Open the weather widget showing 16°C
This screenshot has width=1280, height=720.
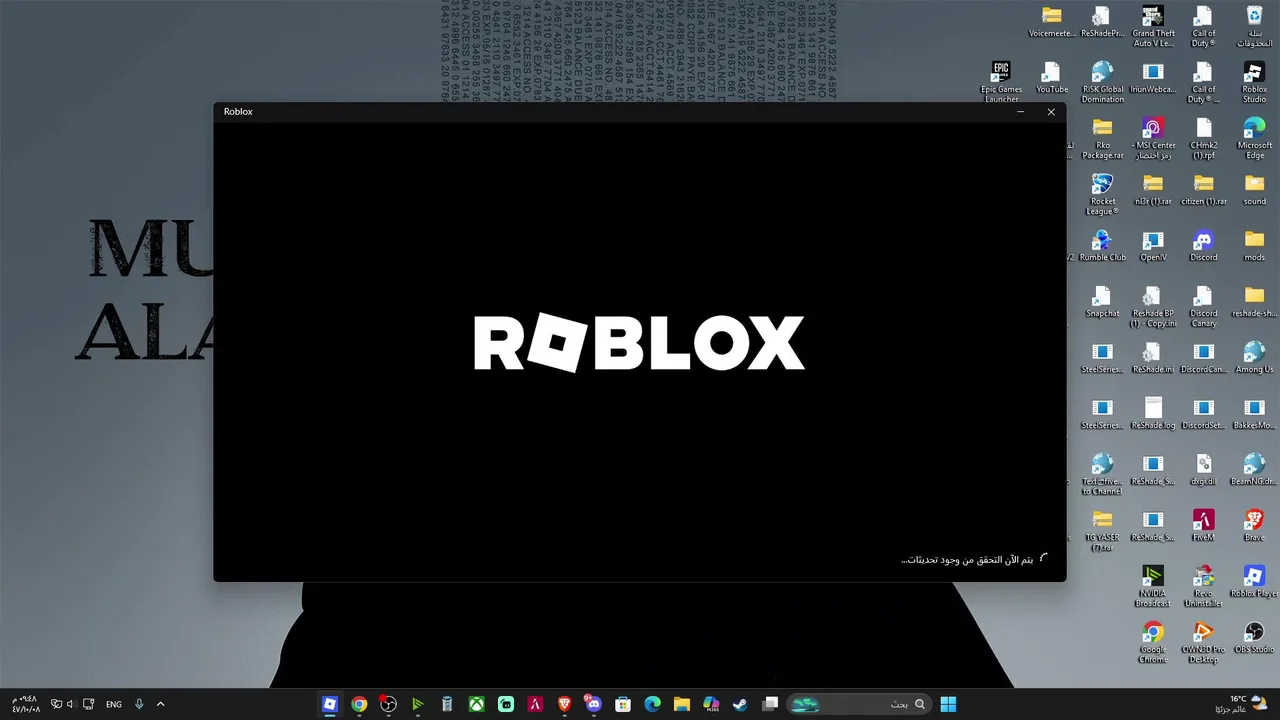coord(1241,704)
